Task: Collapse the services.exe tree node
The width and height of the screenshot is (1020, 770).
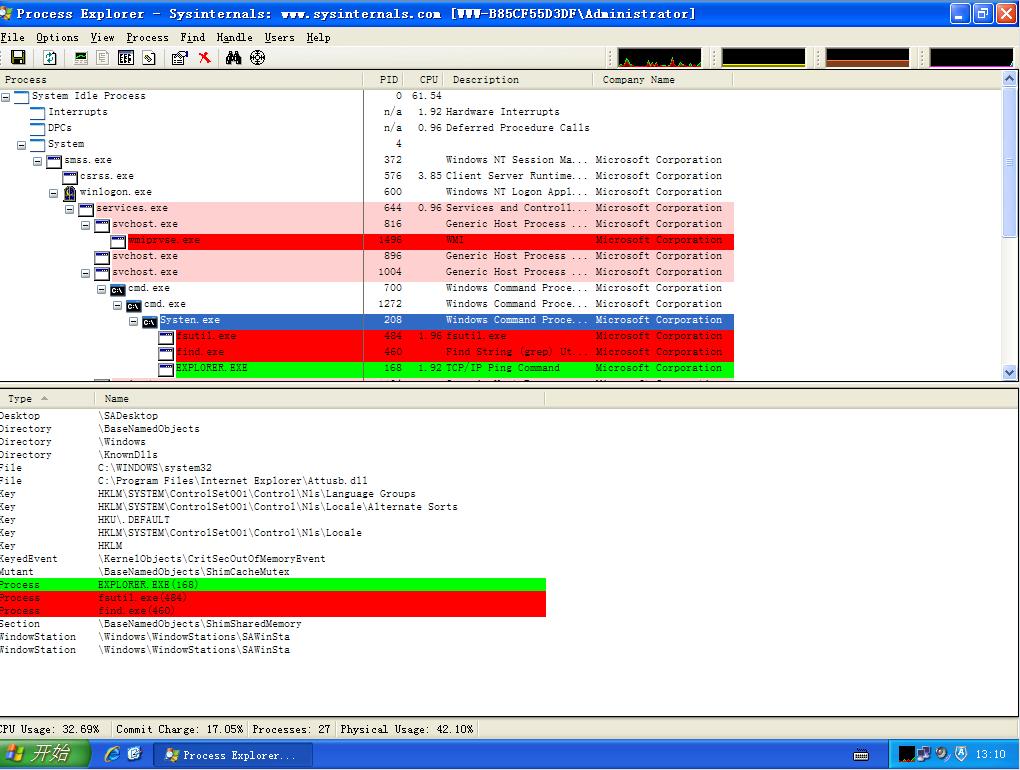Action: coord(70,209)
